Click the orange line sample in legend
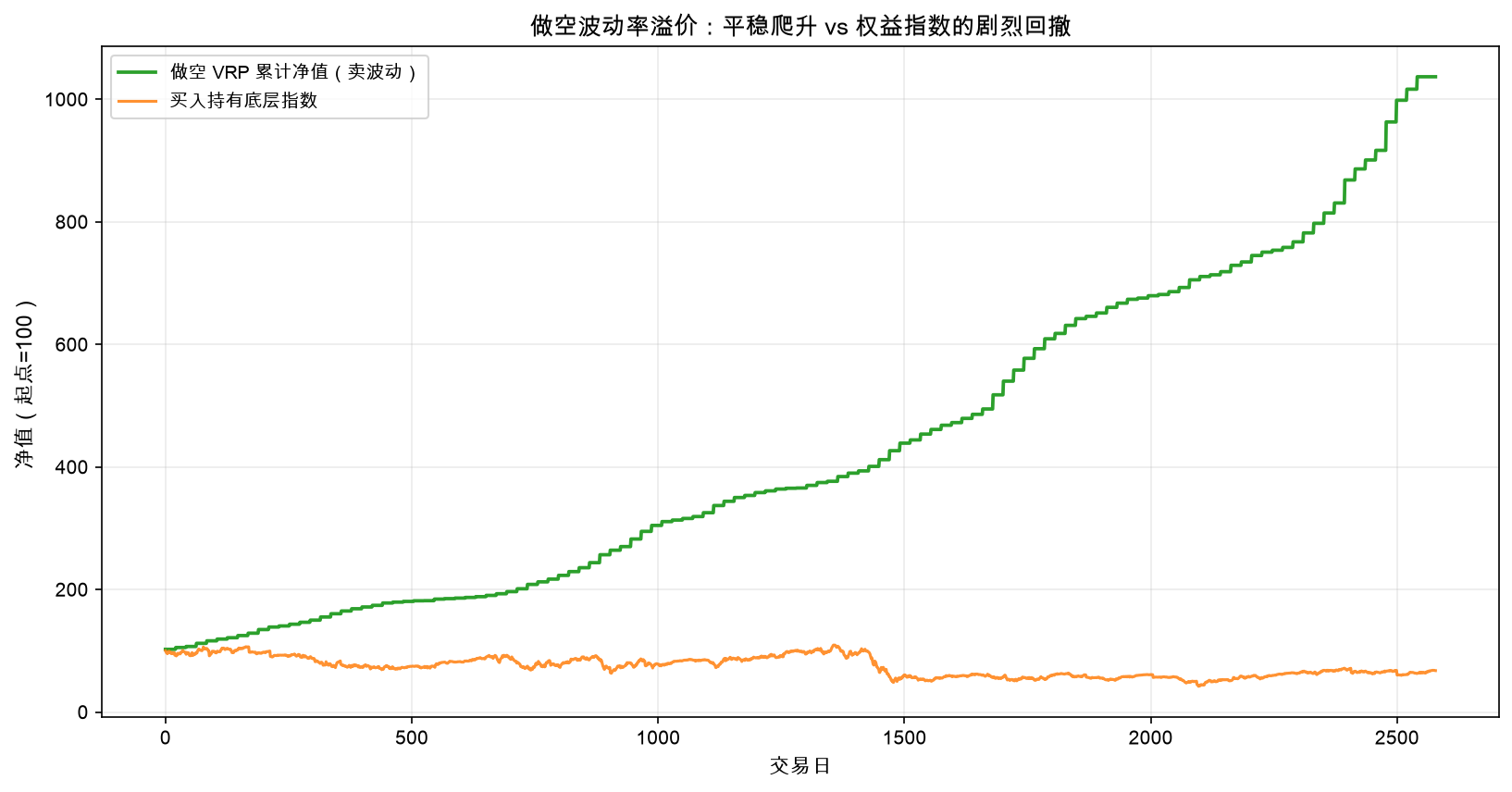Viewport: 1512px width, 792px height. click(137, 101)
